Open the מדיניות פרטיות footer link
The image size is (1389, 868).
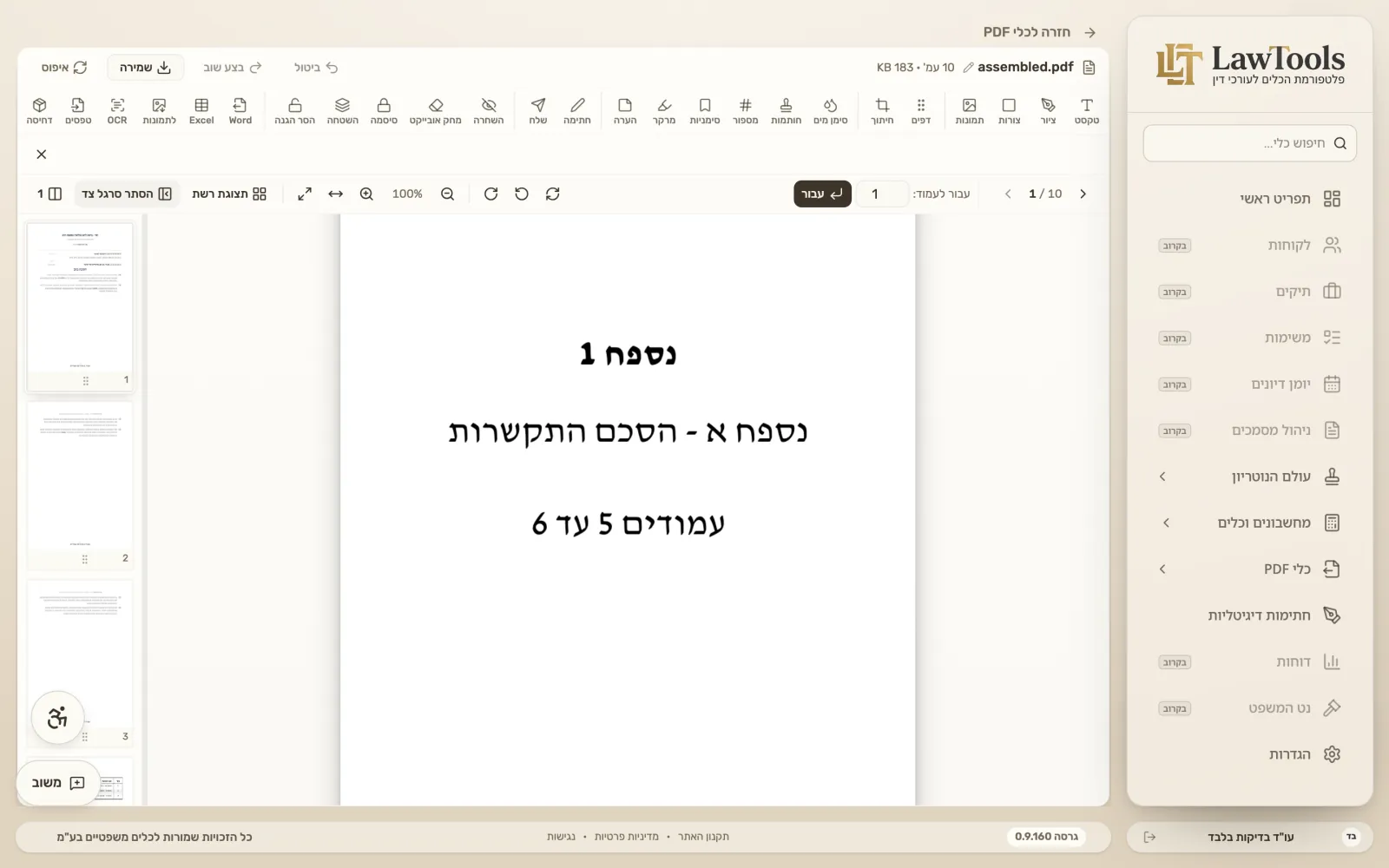tap(626, 837)
